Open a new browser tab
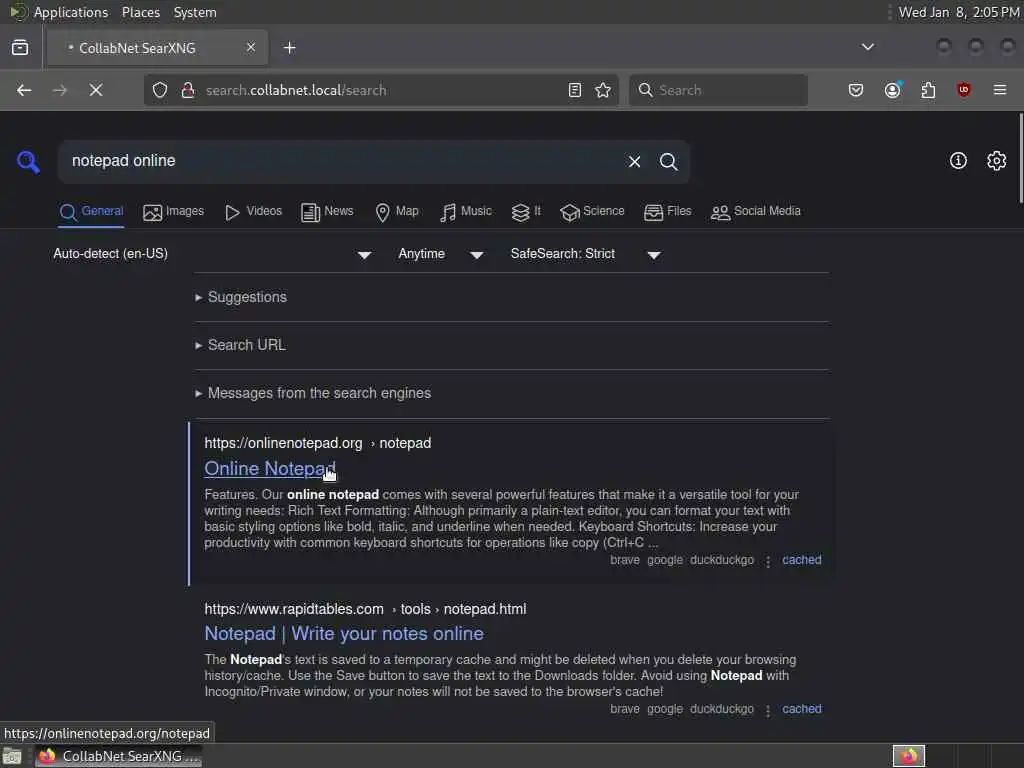Image resolution: width=1024 pixels, height=768 pixels. [290, 48]
